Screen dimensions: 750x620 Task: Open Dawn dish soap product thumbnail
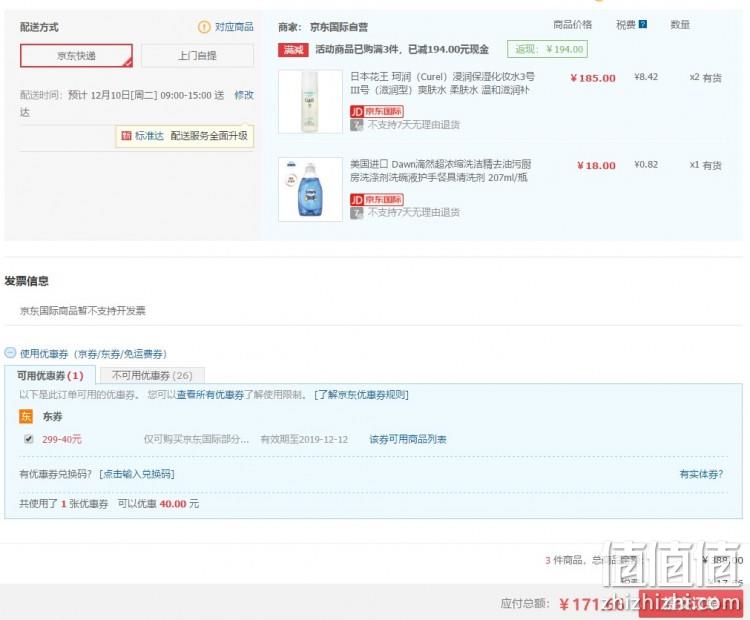point(310,189)
